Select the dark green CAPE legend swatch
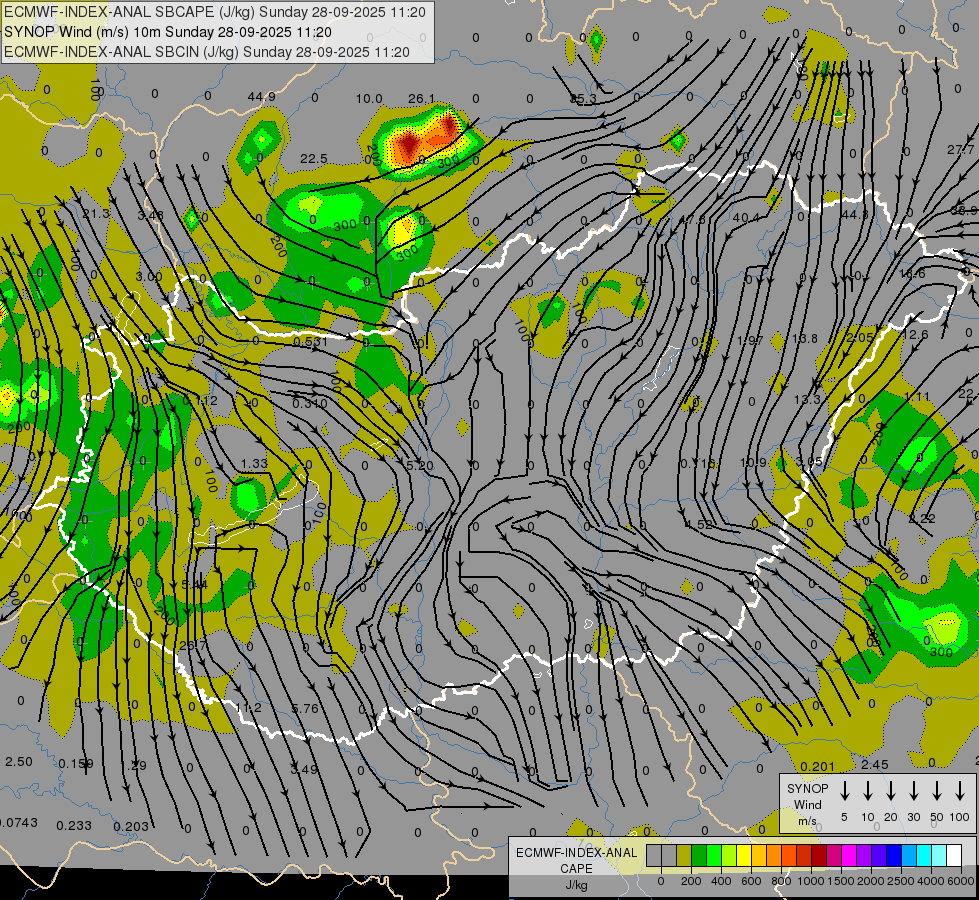This screenshot has height=900, width=979. 699,856
